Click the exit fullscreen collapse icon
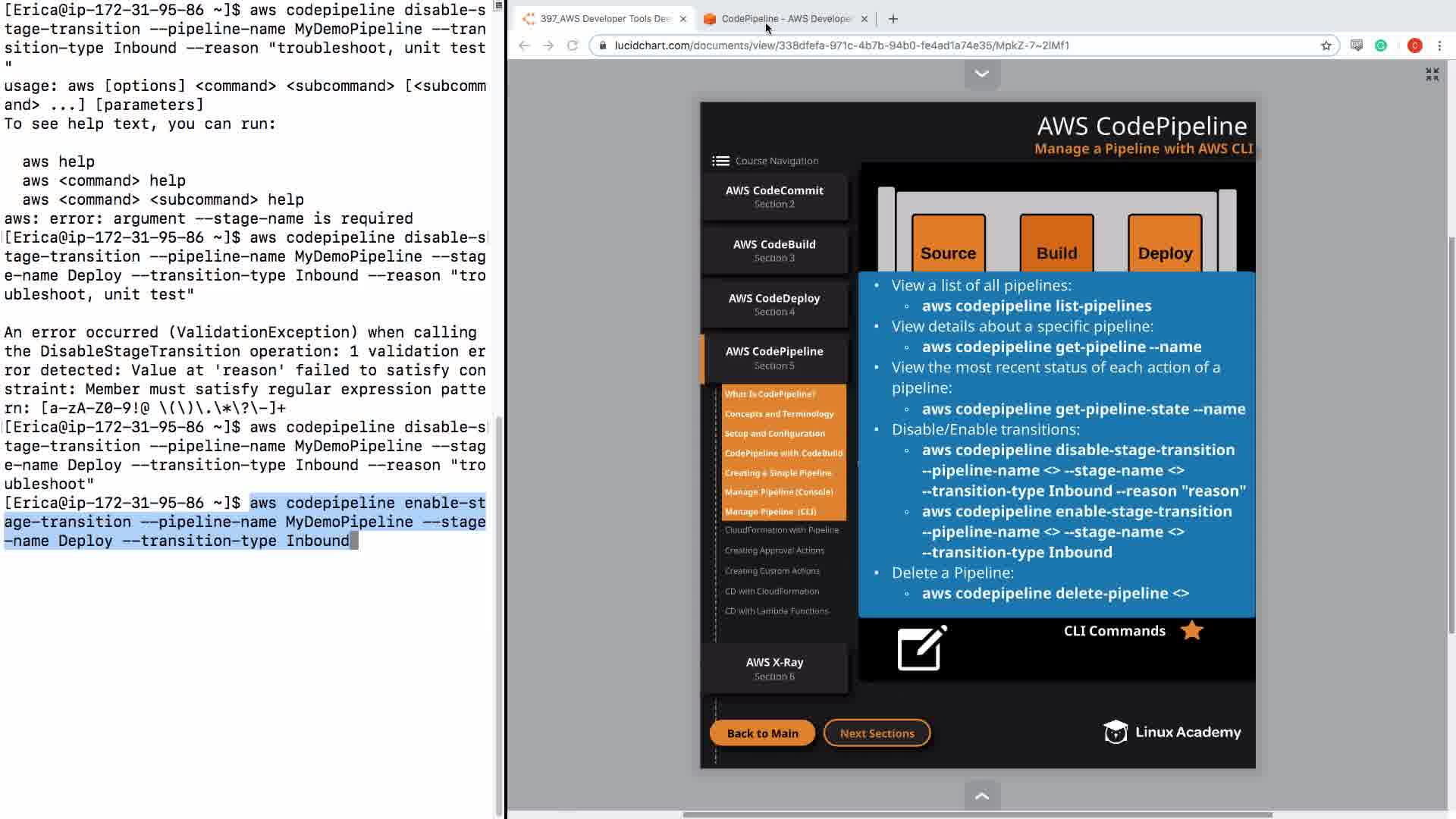 pos(1432,74)
